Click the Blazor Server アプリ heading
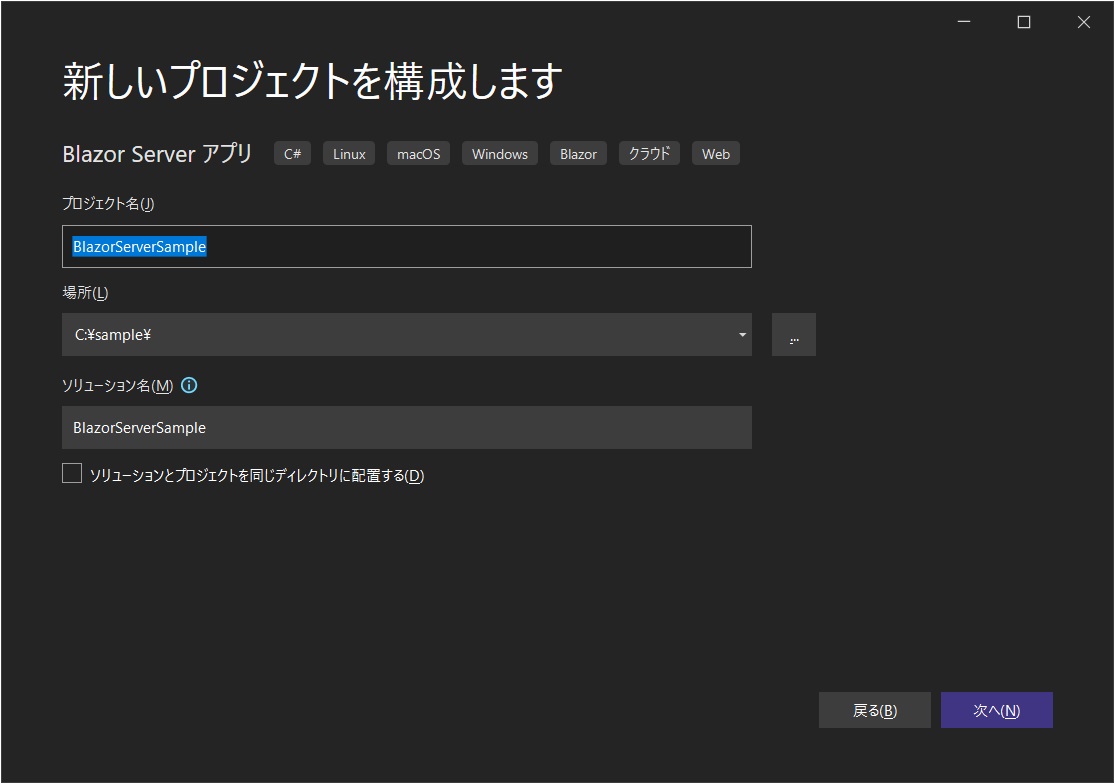The height and width of the screenshot is (784, 1115). pyautogui.click(x=157, y=154)
